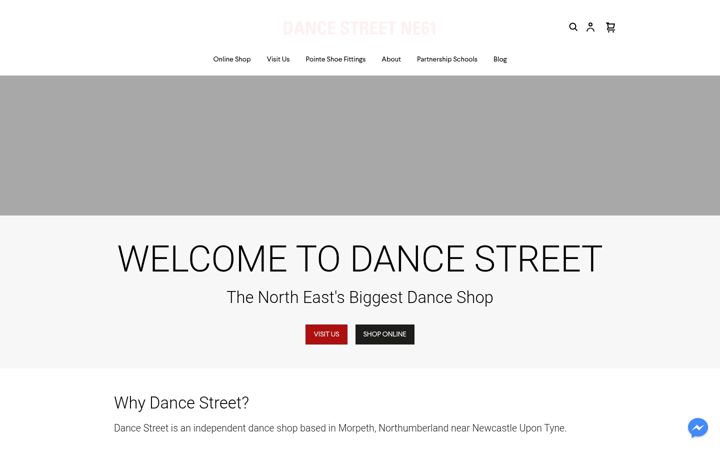Click the black SHOP ONLINE button
The width and height of the screenshot is (720, 450).
[385, 334]
